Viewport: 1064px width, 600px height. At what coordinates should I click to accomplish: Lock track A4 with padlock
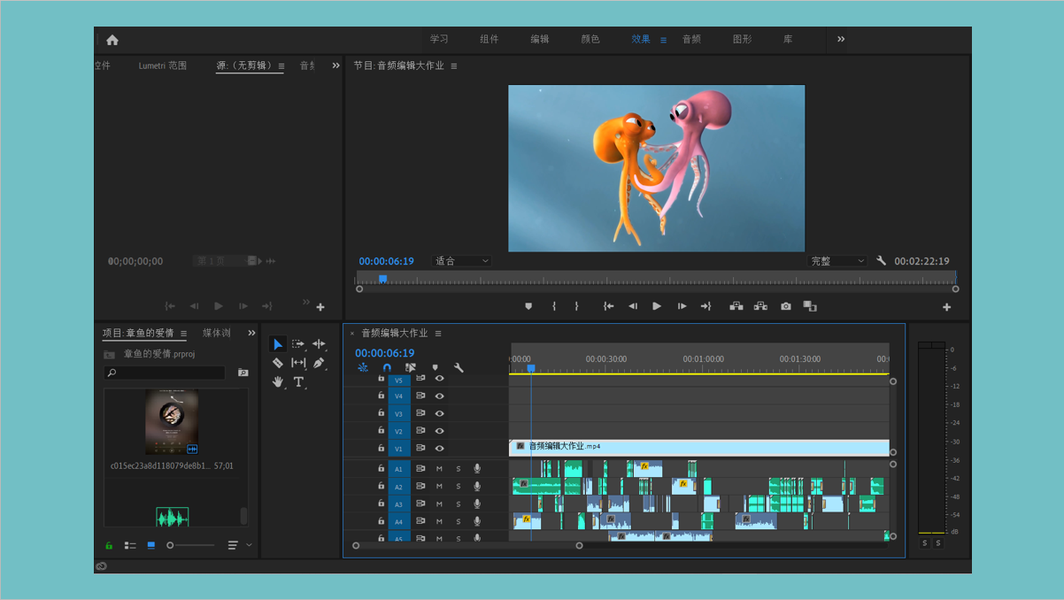pyautogui.click(x=381, y=521)
